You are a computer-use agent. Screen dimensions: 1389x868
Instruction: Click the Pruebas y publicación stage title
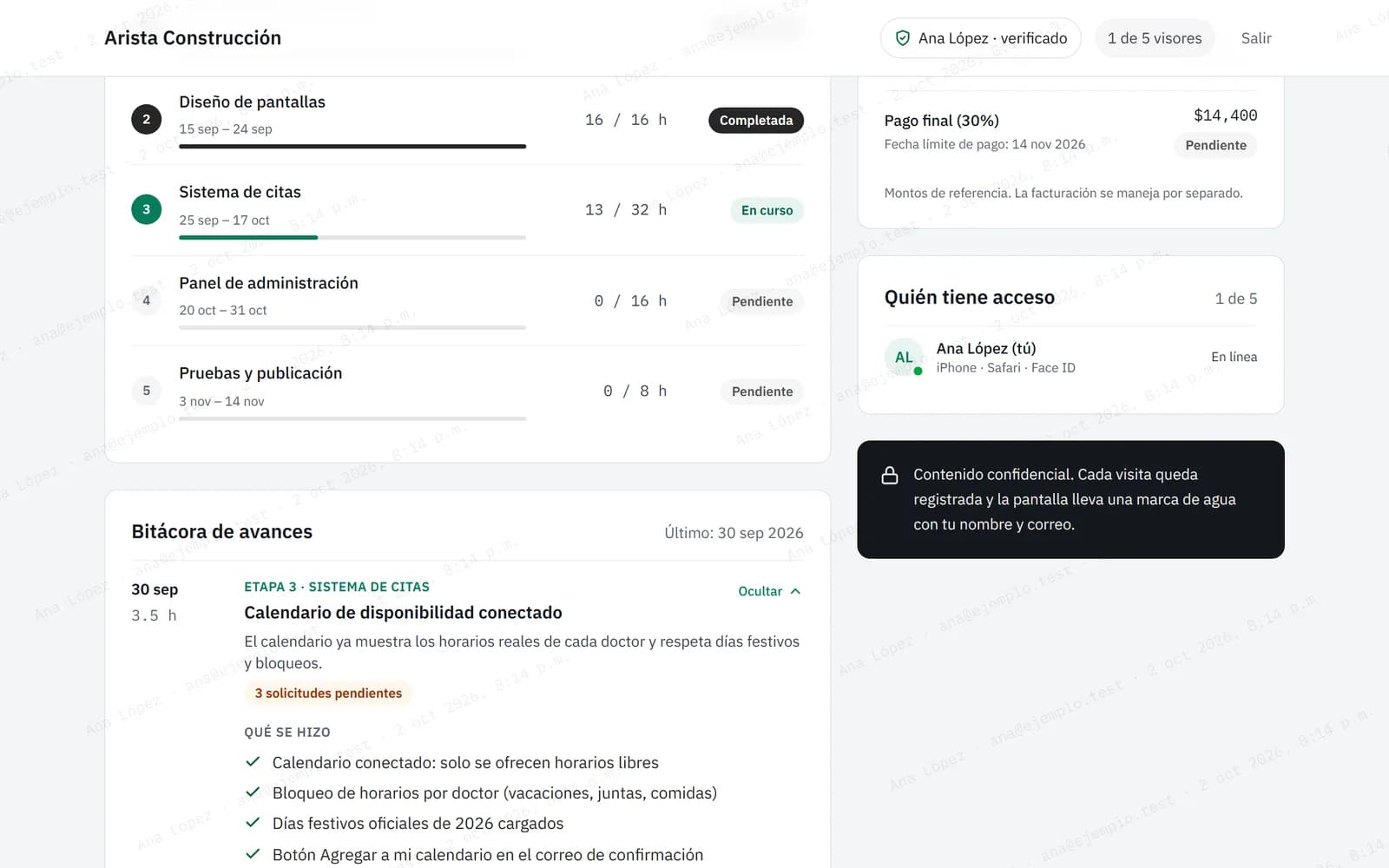(x=260, y=373)
